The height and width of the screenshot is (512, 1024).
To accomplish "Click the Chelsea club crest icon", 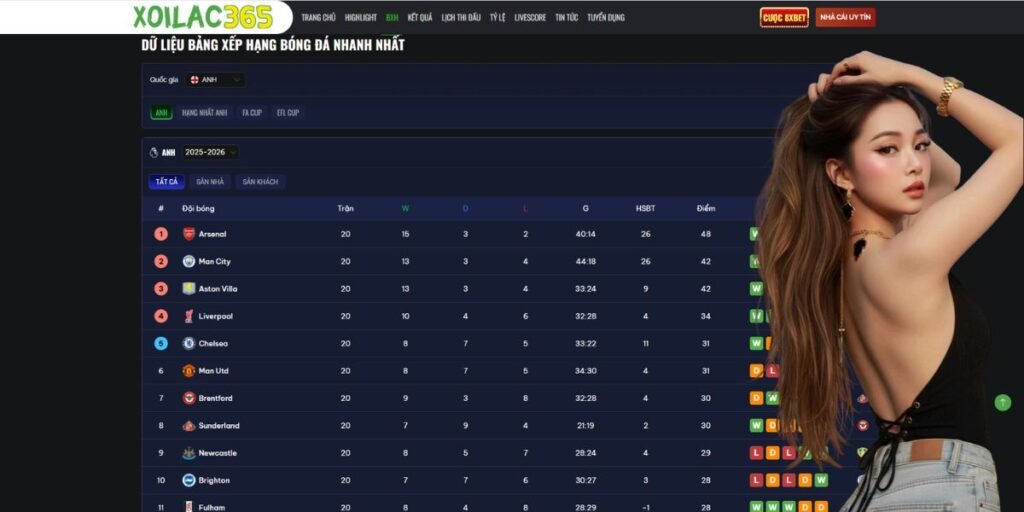I will point(189,343).
